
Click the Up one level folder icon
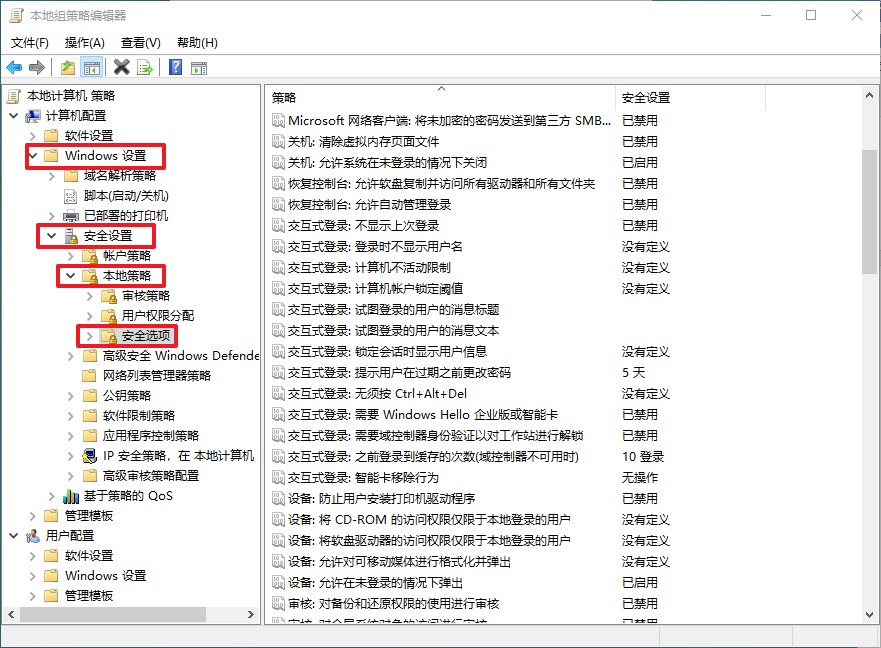coord(67,67)
